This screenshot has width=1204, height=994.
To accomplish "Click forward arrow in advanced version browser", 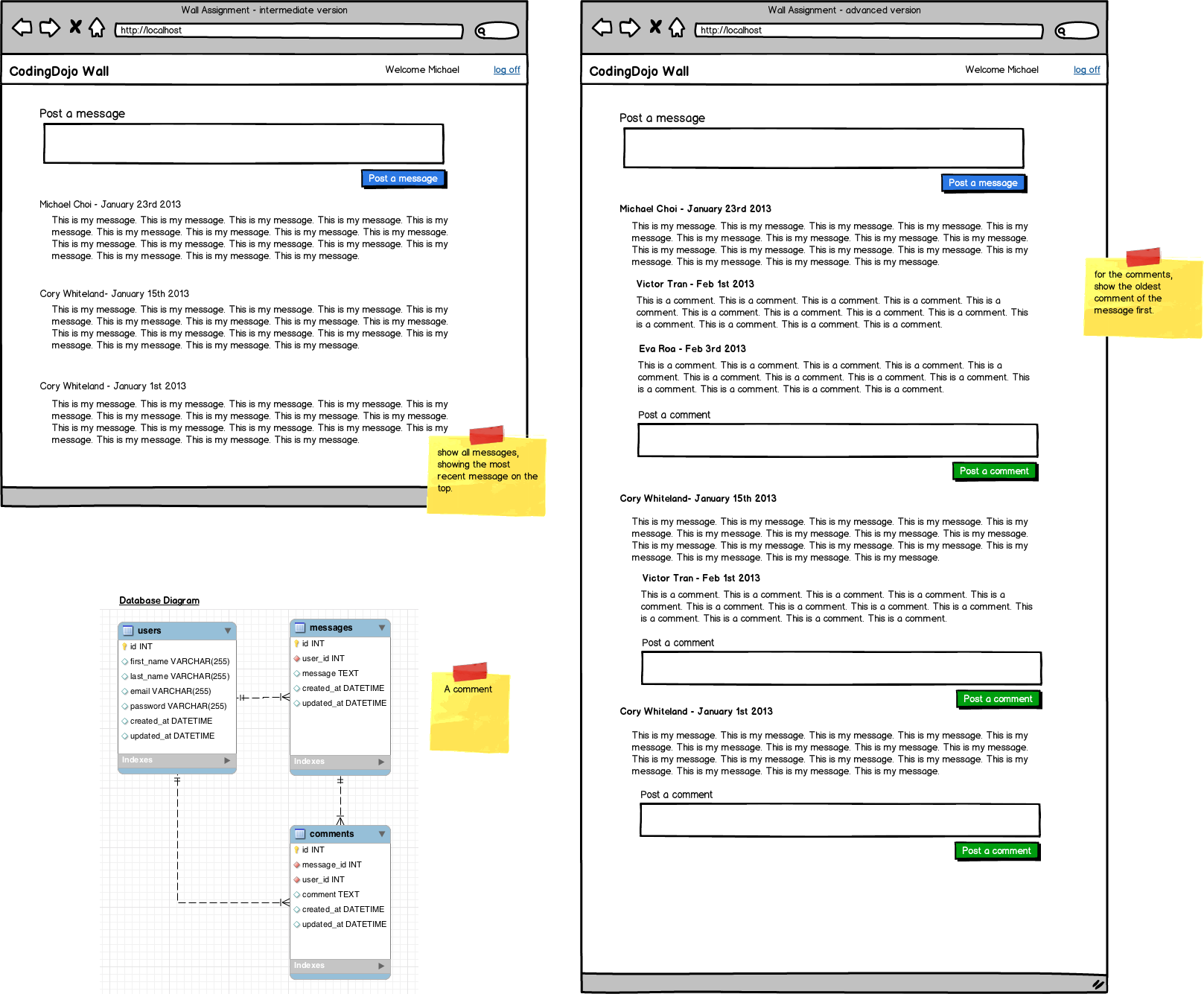I will [x=630, y=28].
